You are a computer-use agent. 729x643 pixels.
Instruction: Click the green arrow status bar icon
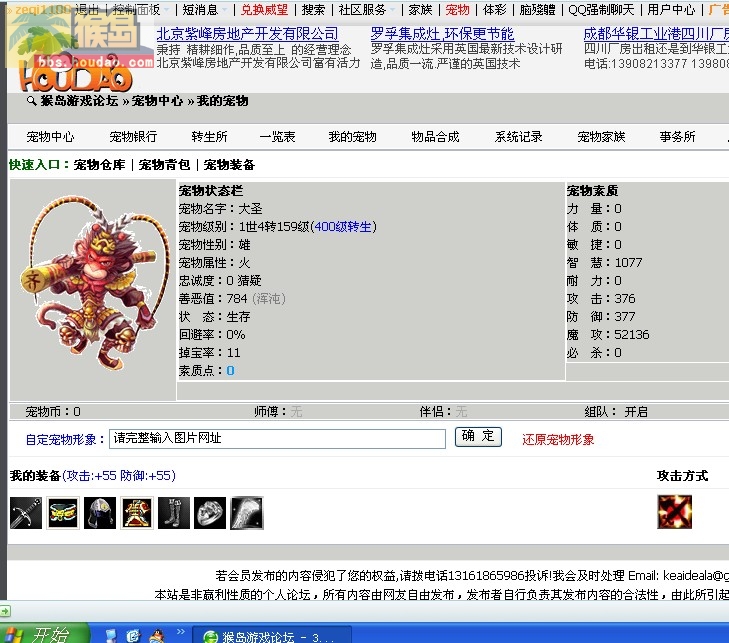pos(5,611)
